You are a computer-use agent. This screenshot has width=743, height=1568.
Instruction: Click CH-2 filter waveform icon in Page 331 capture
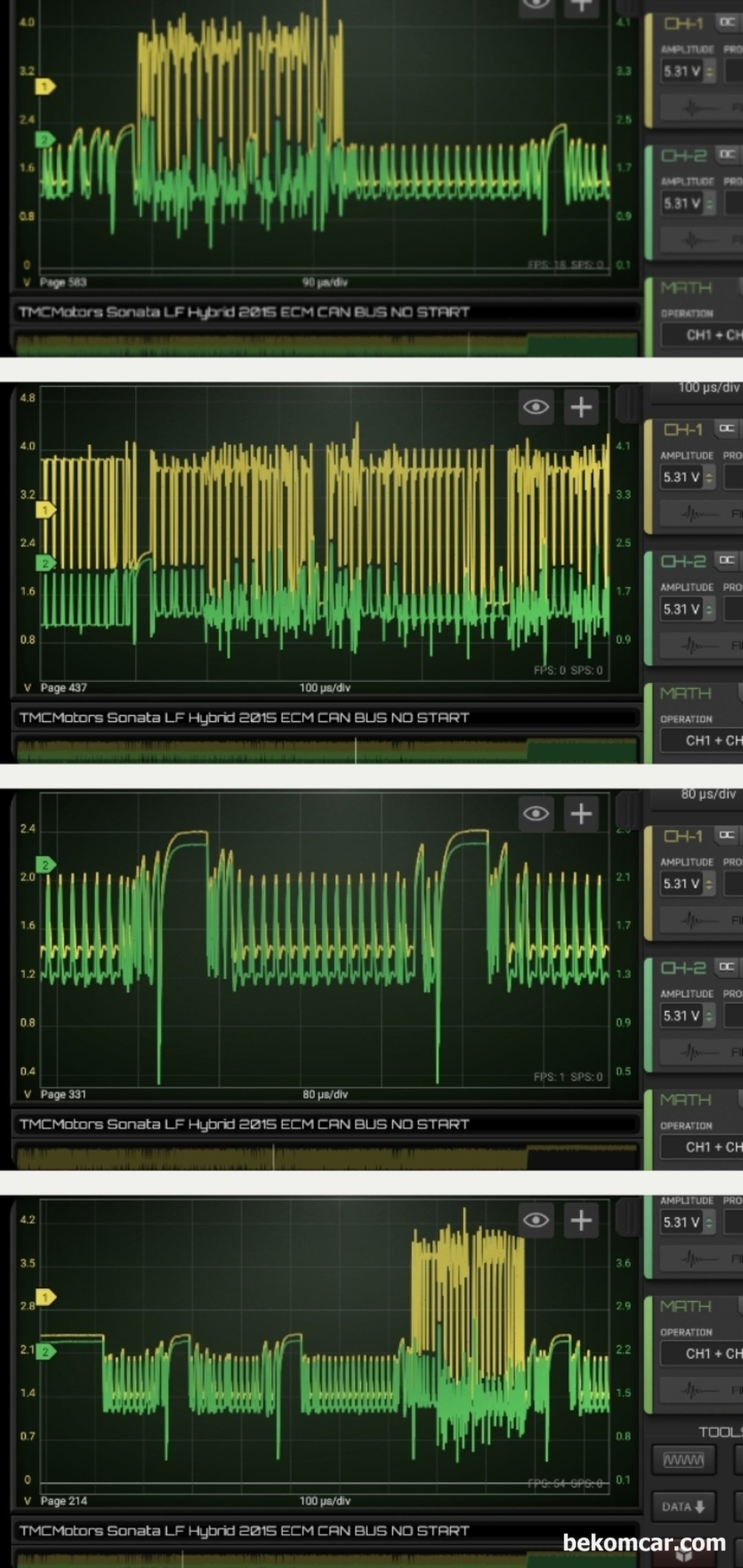(x=691, y=1052)
